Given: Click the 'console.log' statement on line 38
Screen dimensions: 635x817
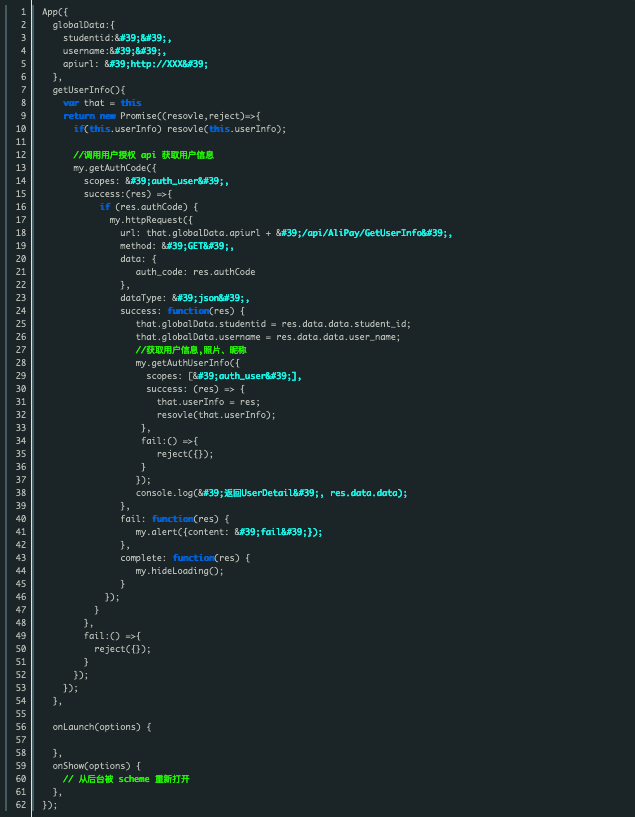Looking at the screenshot, I should (271, 493).
